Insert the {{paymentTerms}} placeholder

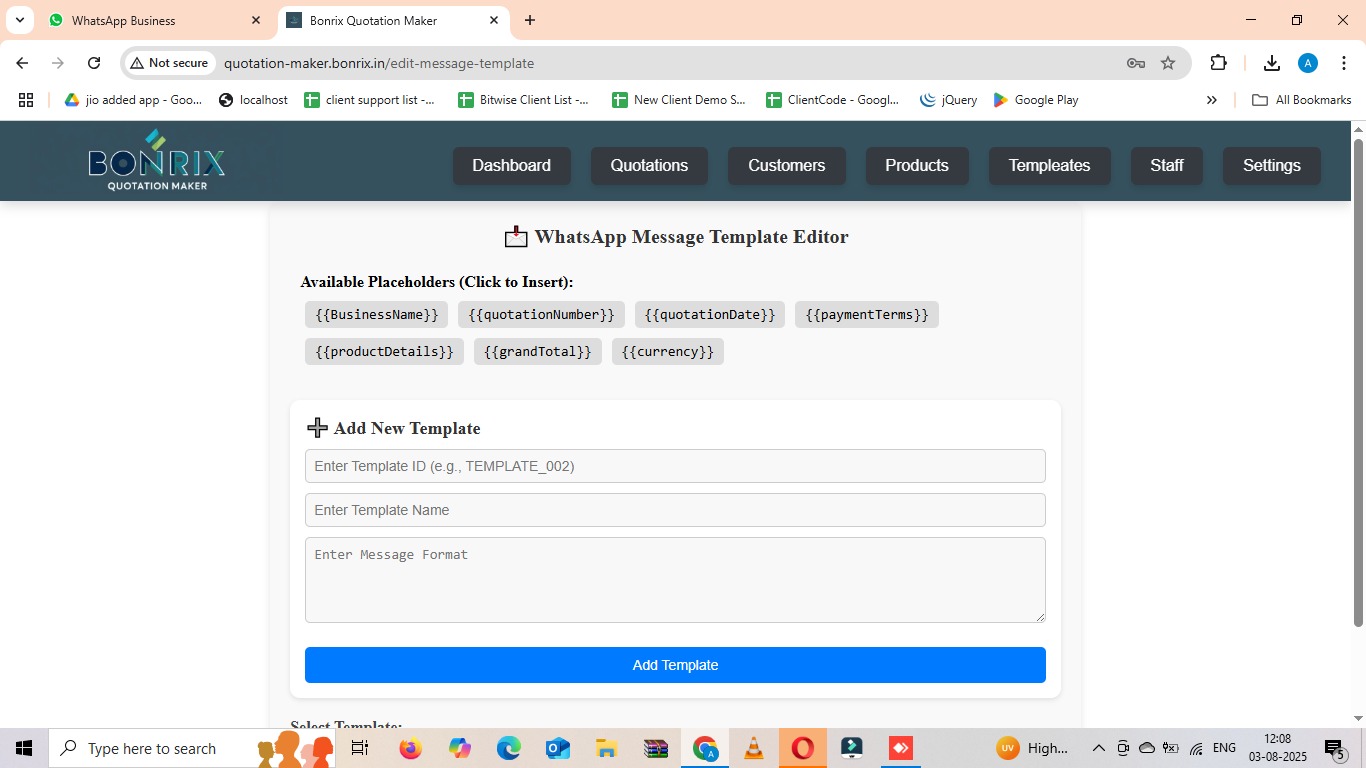click(x=867, y=315)
